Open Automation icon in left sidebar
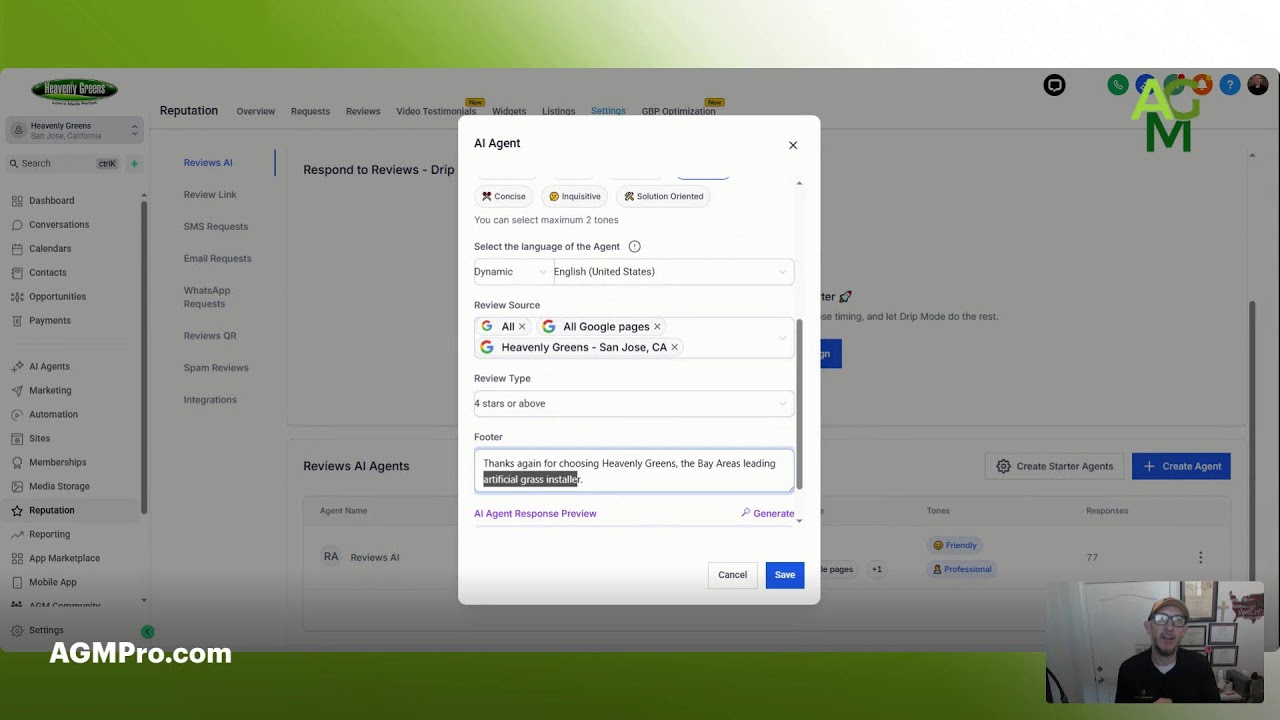The width and height of the screenshot is (1280, 720). (17, 414)
